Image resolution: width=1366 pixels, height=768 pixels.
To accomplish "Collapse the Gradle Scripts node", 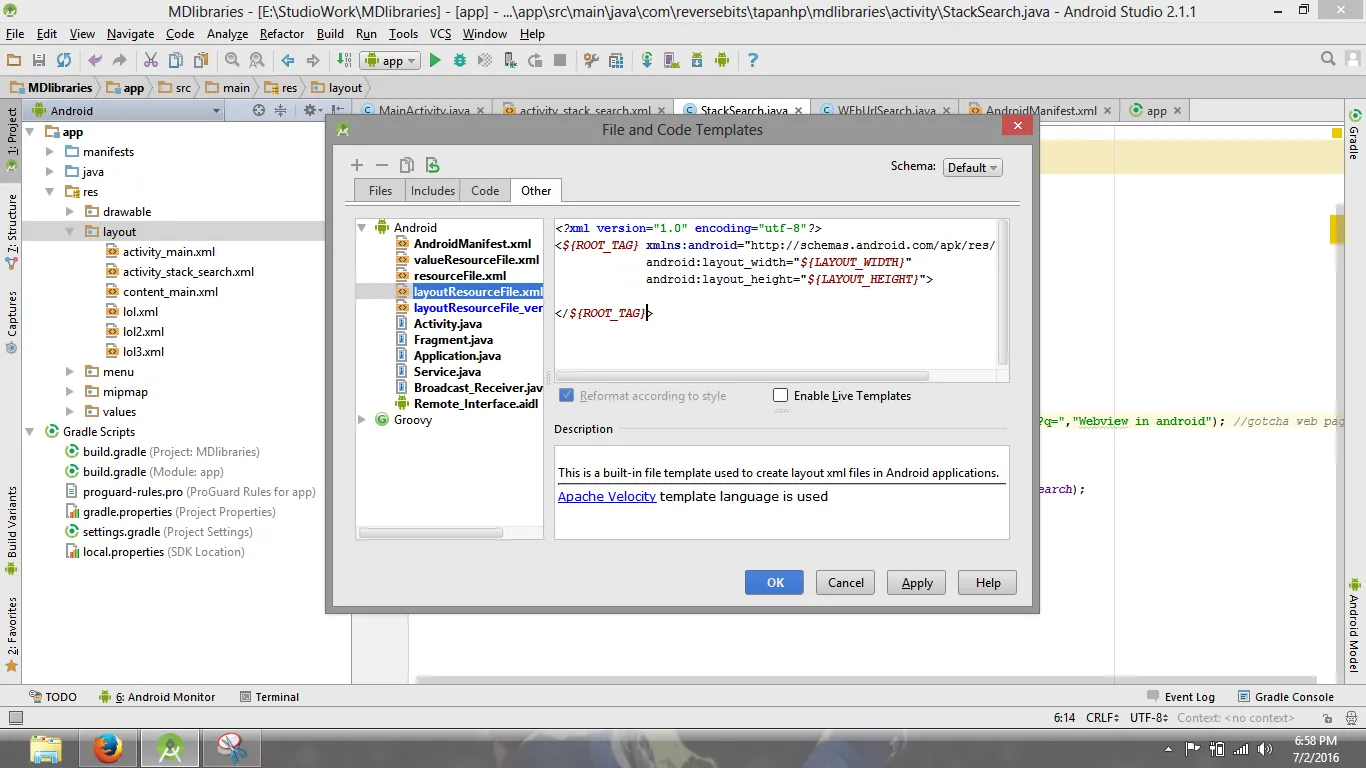I will click(x=30, y=432).
